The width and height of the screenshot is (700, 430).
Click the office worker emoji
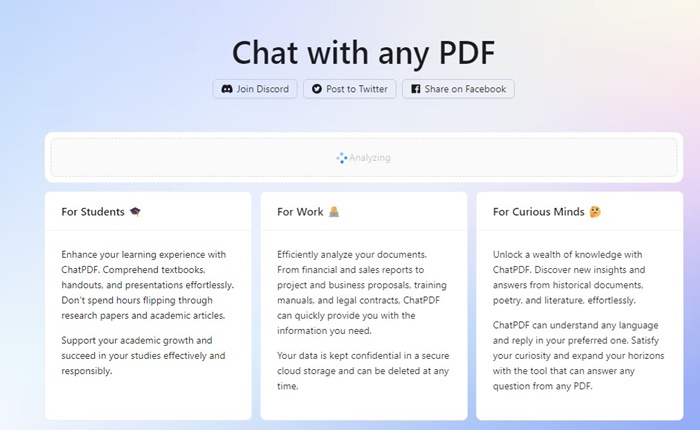(334, 212)
